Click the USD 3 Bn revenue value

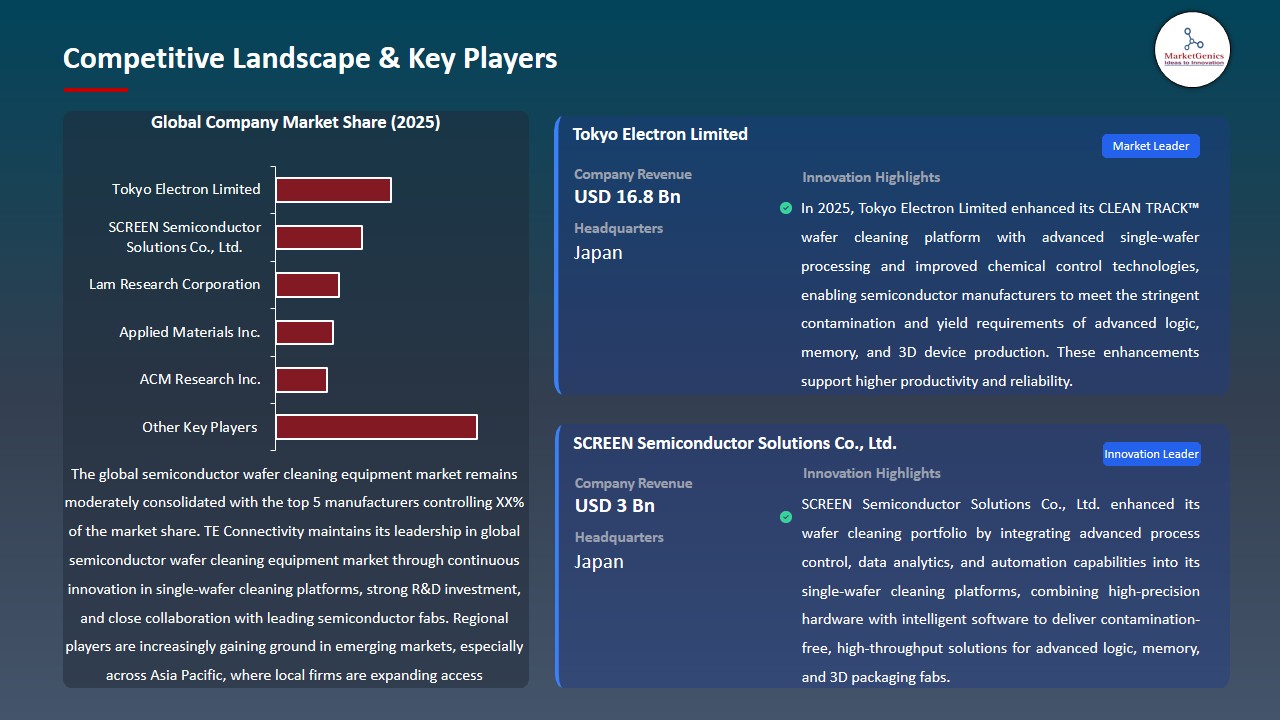[x=614, y=505]
